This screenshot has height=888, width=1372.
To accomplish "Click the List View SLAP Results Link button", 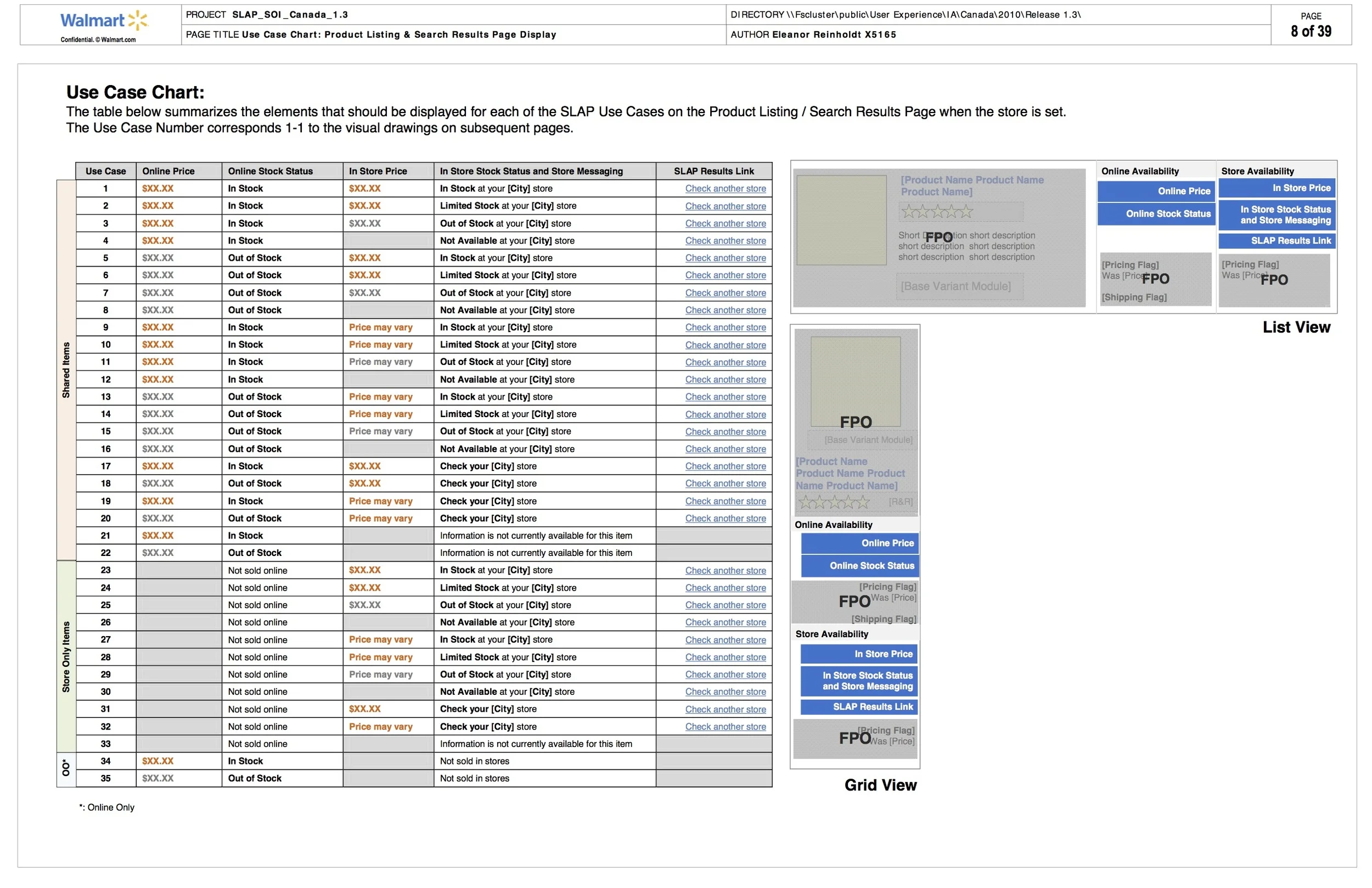I will [1277, 240].
